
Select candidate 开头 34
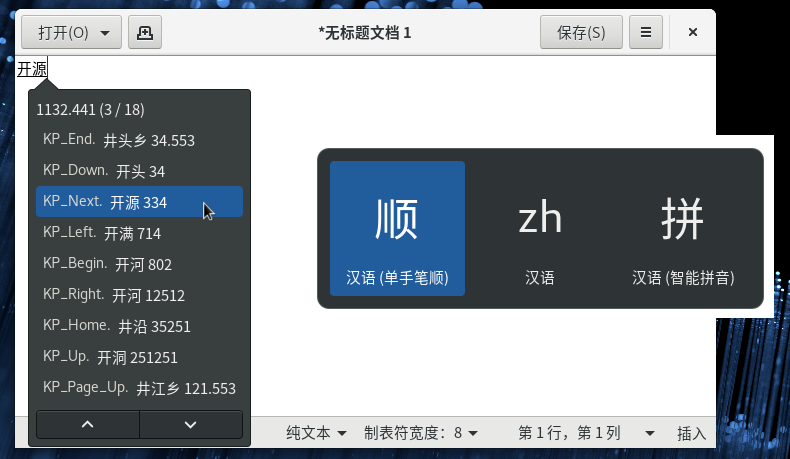140,171
